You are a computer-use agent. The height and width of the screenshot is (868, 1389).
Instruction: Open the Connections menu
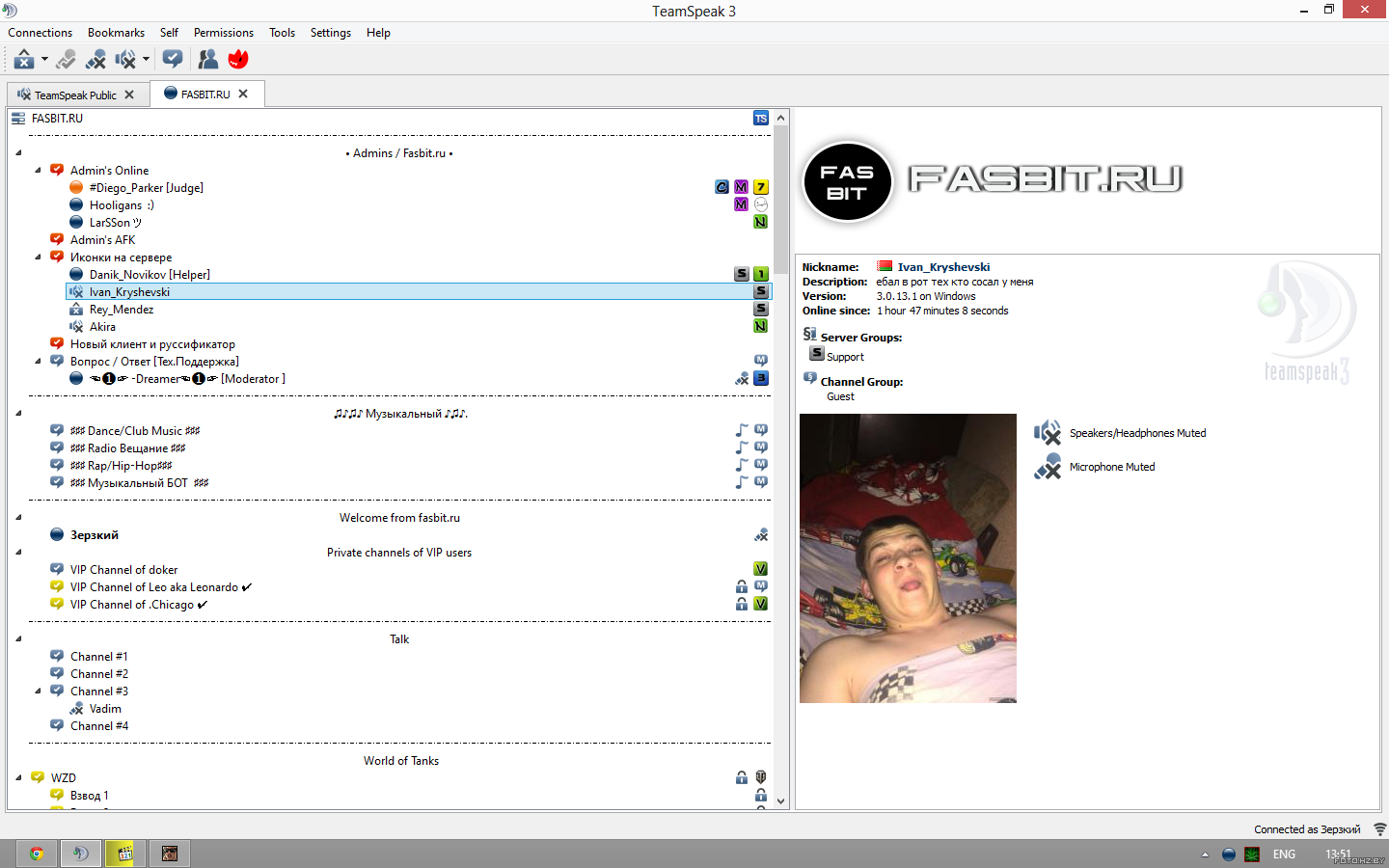point(40,33)
